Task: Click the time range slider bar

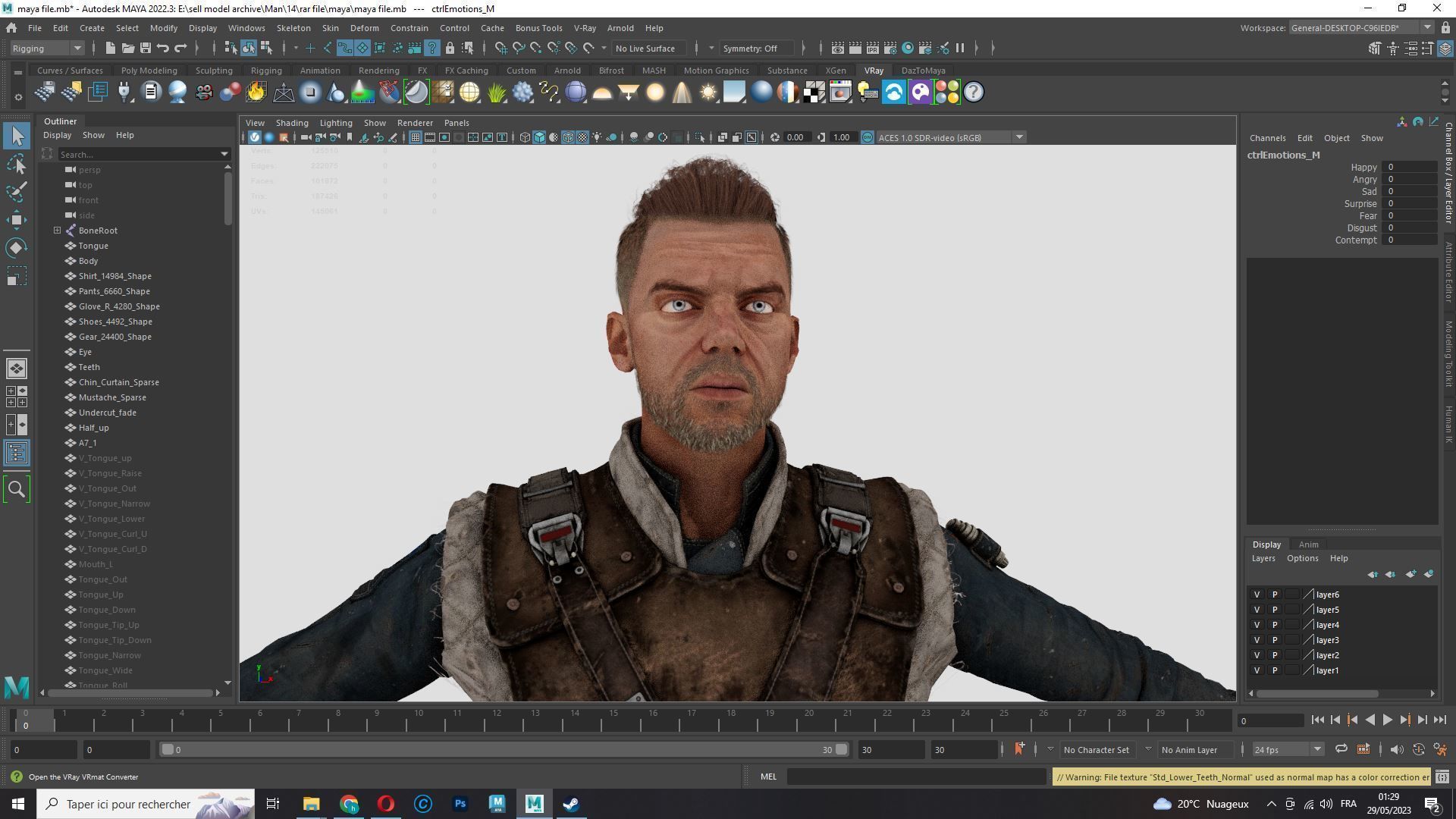Action: (504, 750)
